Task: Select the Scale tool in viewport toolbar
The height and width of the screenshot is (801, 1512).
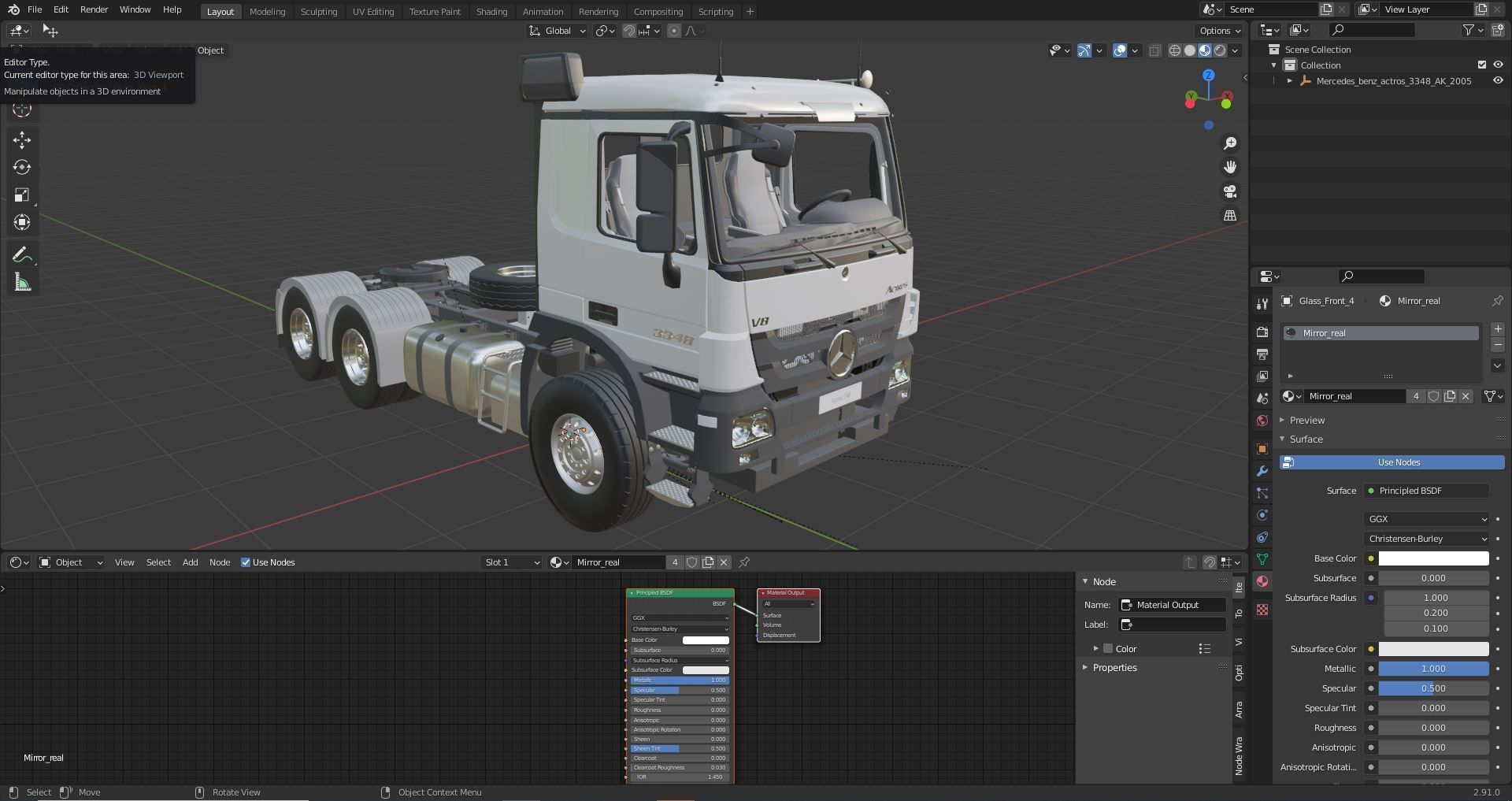Action: click(x=22, y=195)
